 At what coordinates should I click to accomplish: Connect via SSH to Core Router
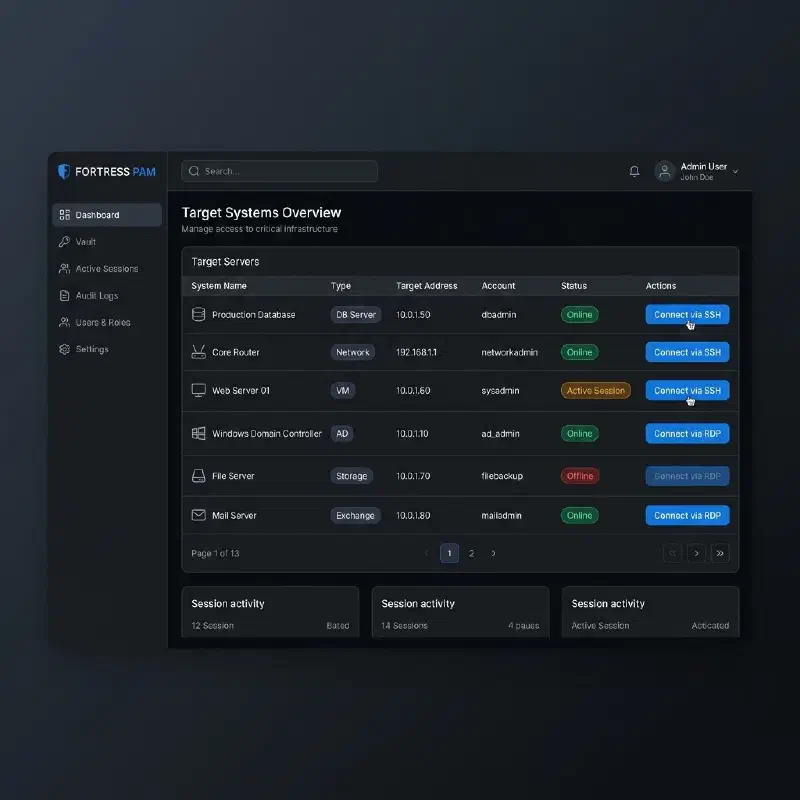[x=687, y=352]
